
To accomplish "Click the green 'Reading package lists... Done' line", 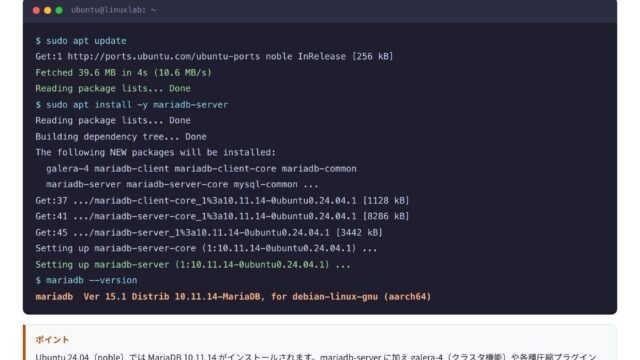I will [113, 89].
